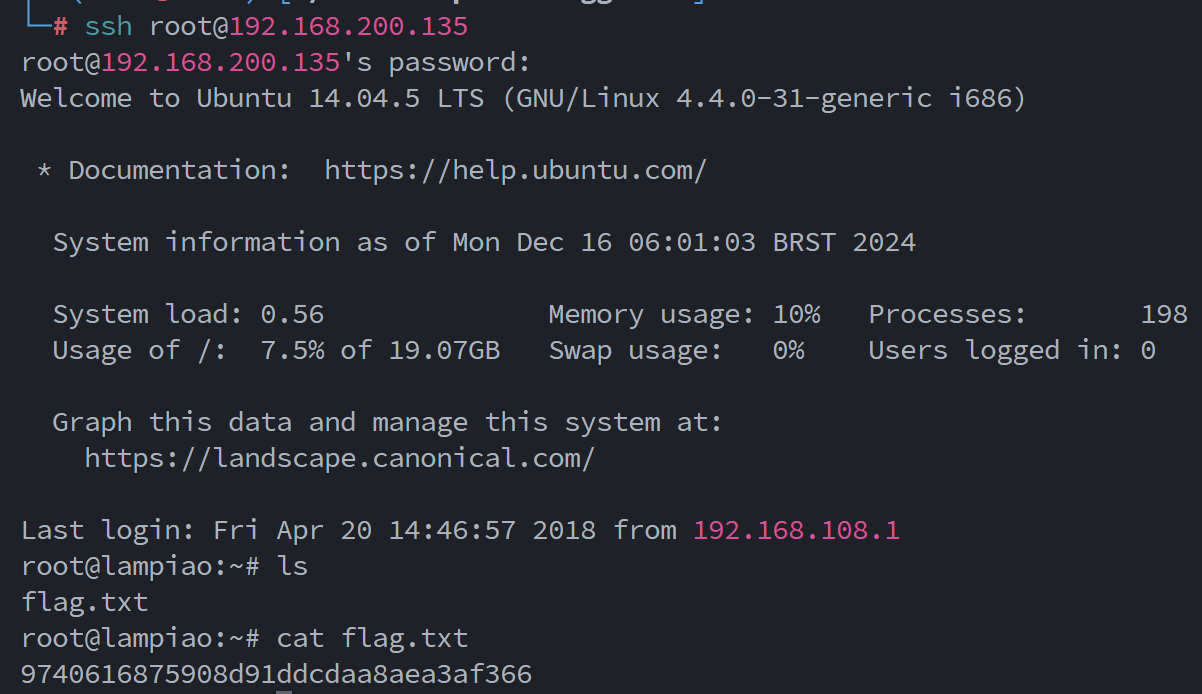The image size is (1202, 694).
Task: Click the IP address in the ssh command
Action: click(x=348, y=26)
